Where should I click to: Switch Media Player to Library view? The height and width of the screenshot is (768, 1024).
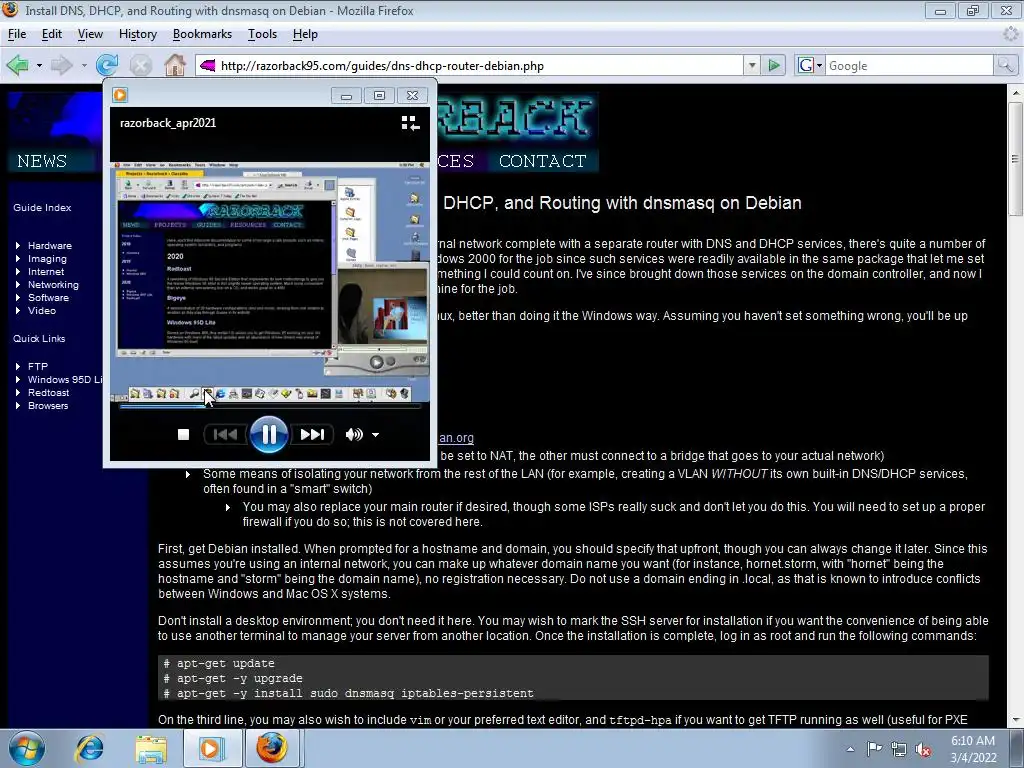pos(410,123)
